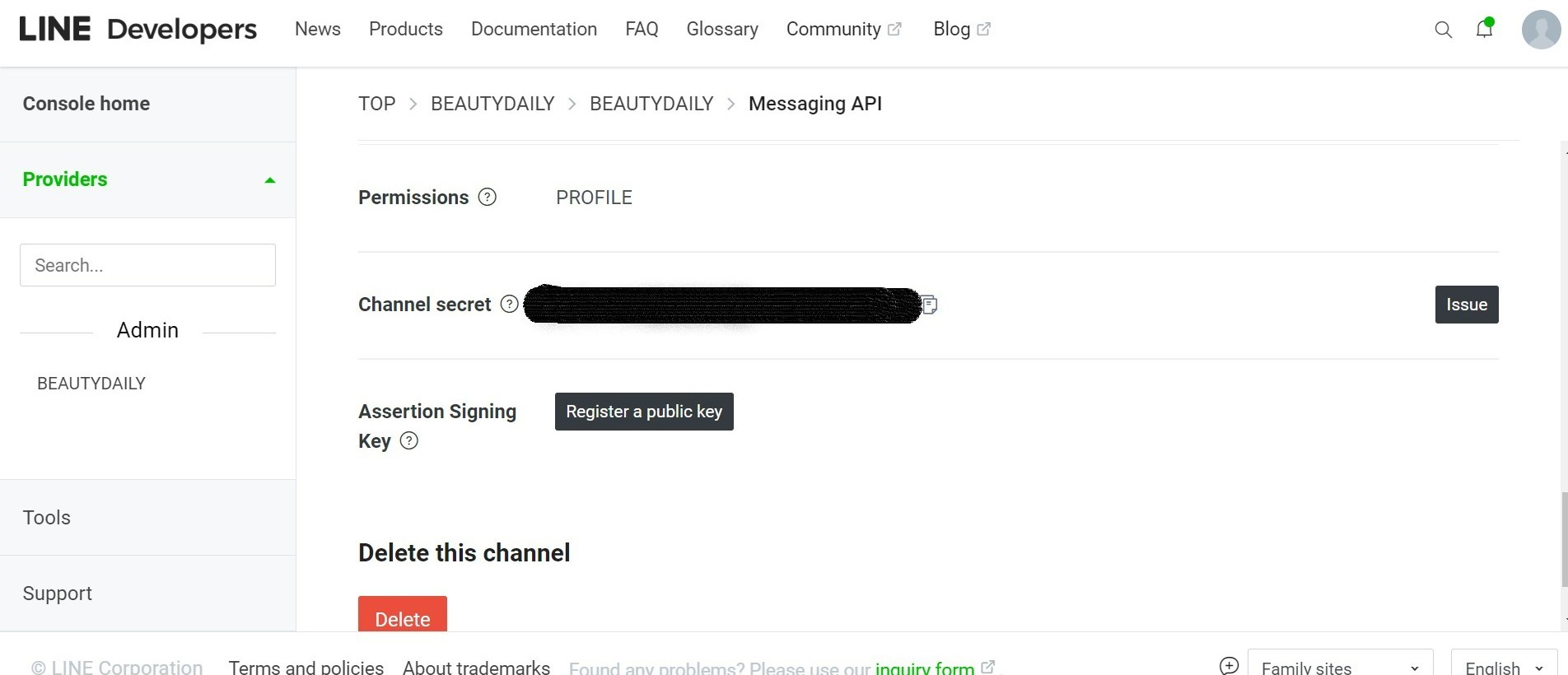Show help for Channel secret
Screen dimensions: 1568x675
click(x=510, y=305)
